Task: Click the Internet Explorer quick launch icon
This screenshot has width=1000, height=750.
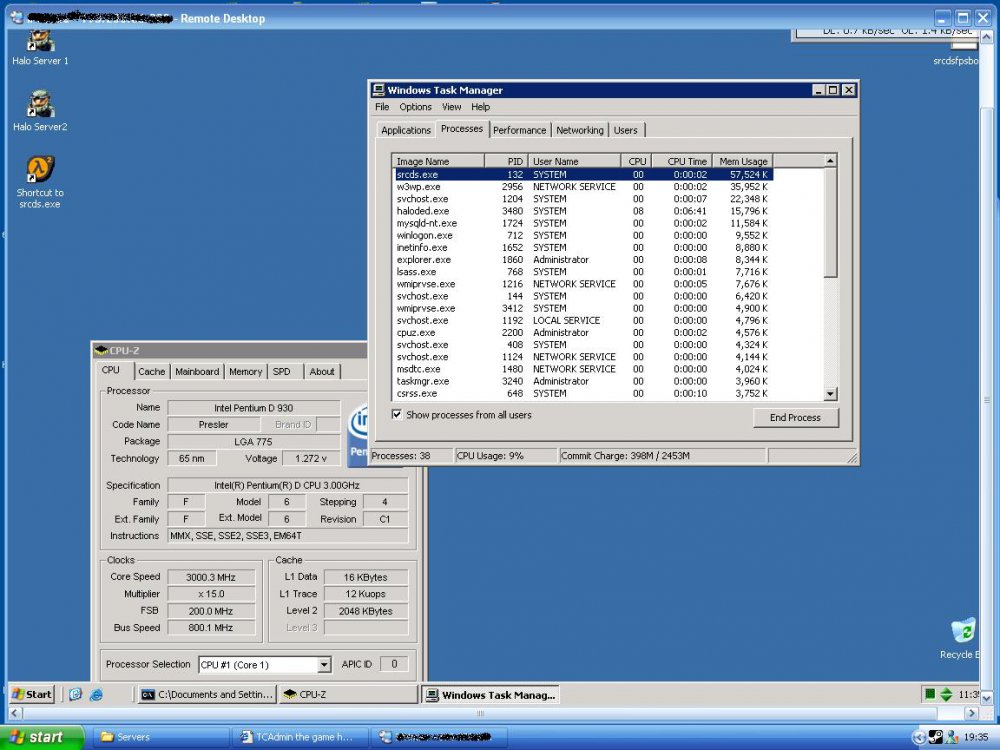Action: [x=96, y=694]
